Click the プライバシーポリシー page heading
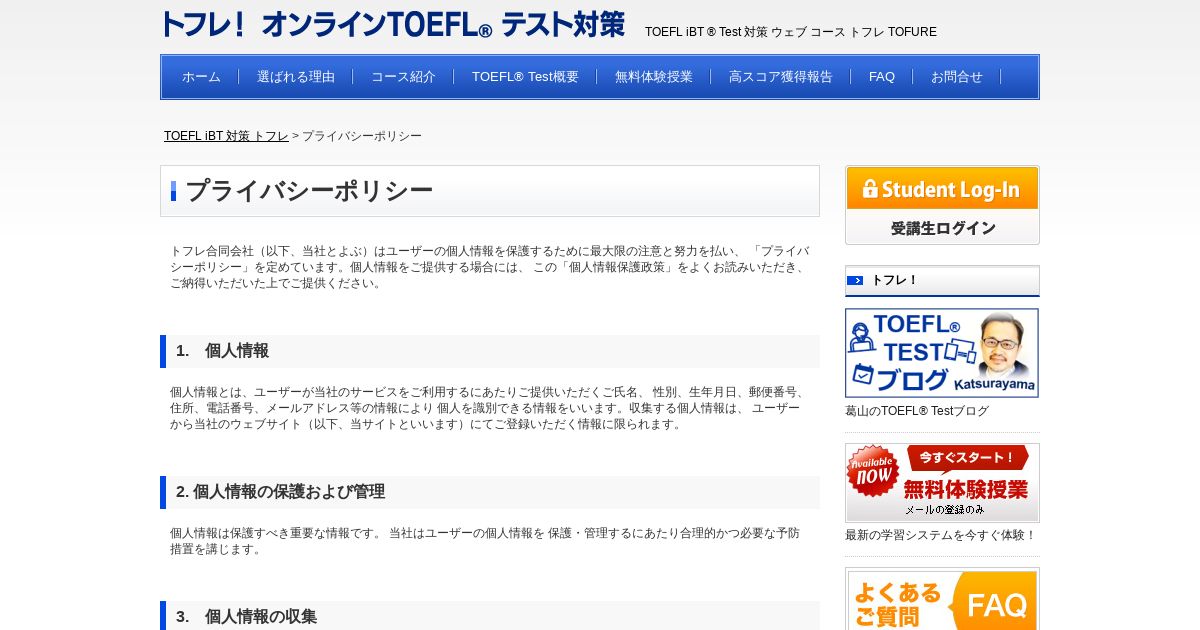Image resolution: width=1200 pixels, height=630 pixels. point(309,191)
